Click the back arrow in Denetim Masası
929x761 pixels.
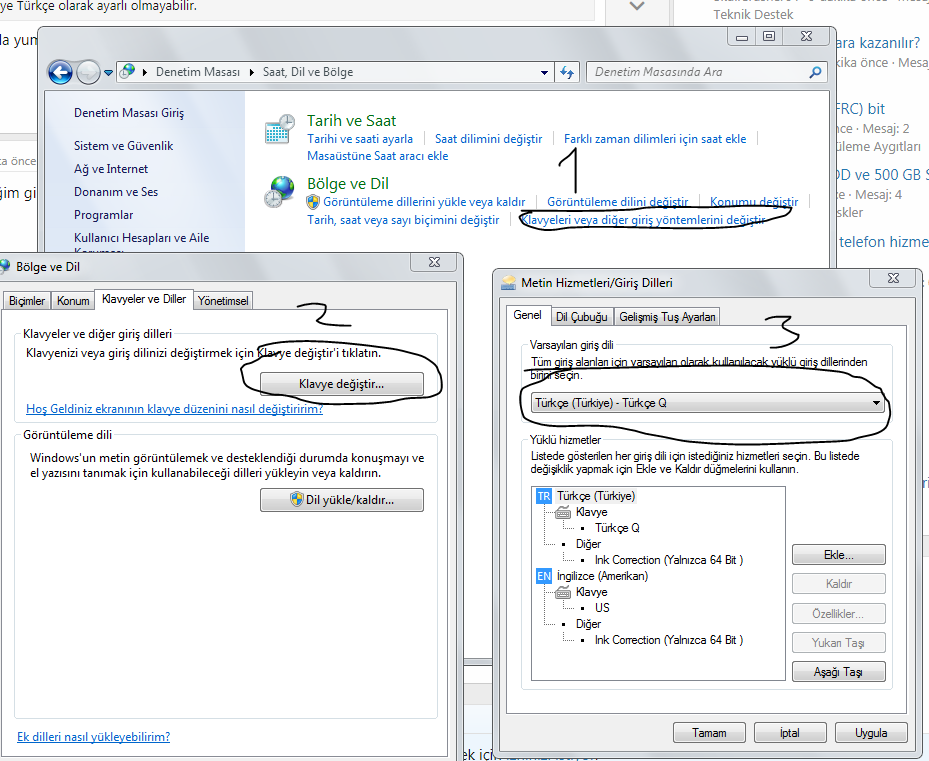pyautogui.click(x=60, y=73)
